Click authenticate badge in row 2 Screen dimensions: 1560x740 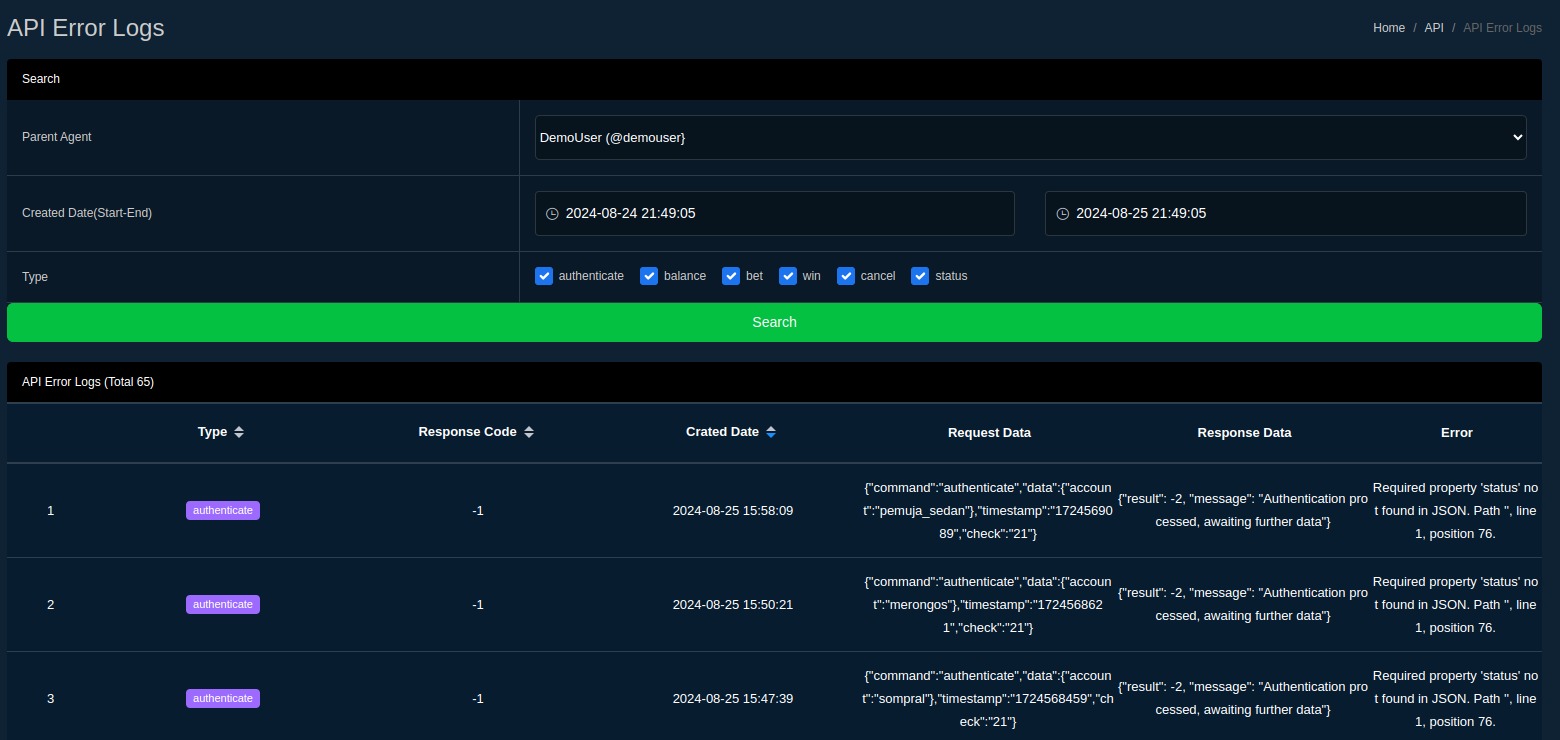223,604
